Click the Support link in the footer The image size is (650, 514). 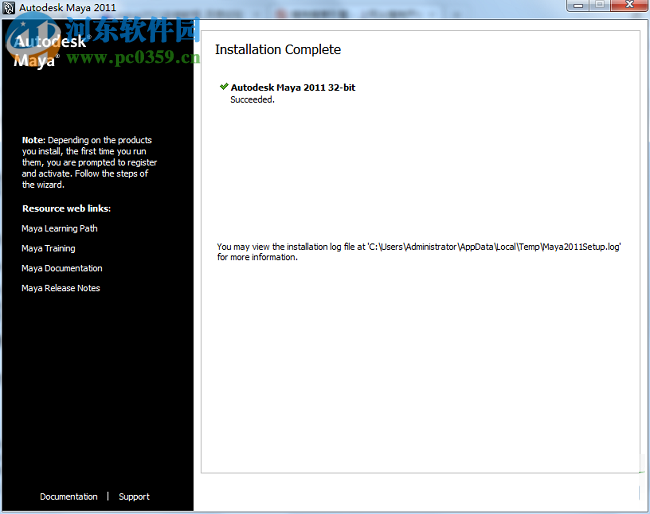point(134,497)
